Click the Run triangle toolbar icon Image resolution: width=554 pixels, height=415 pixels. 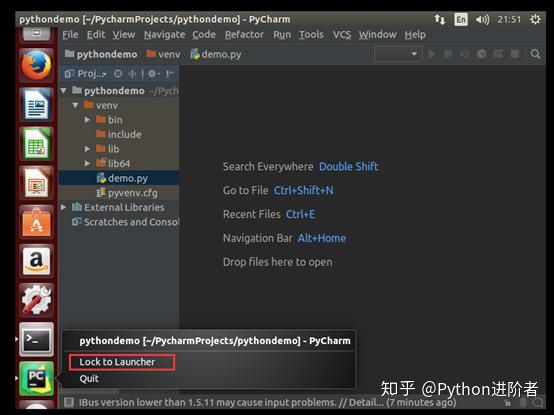pyautogui.click(x=431, y=54)
